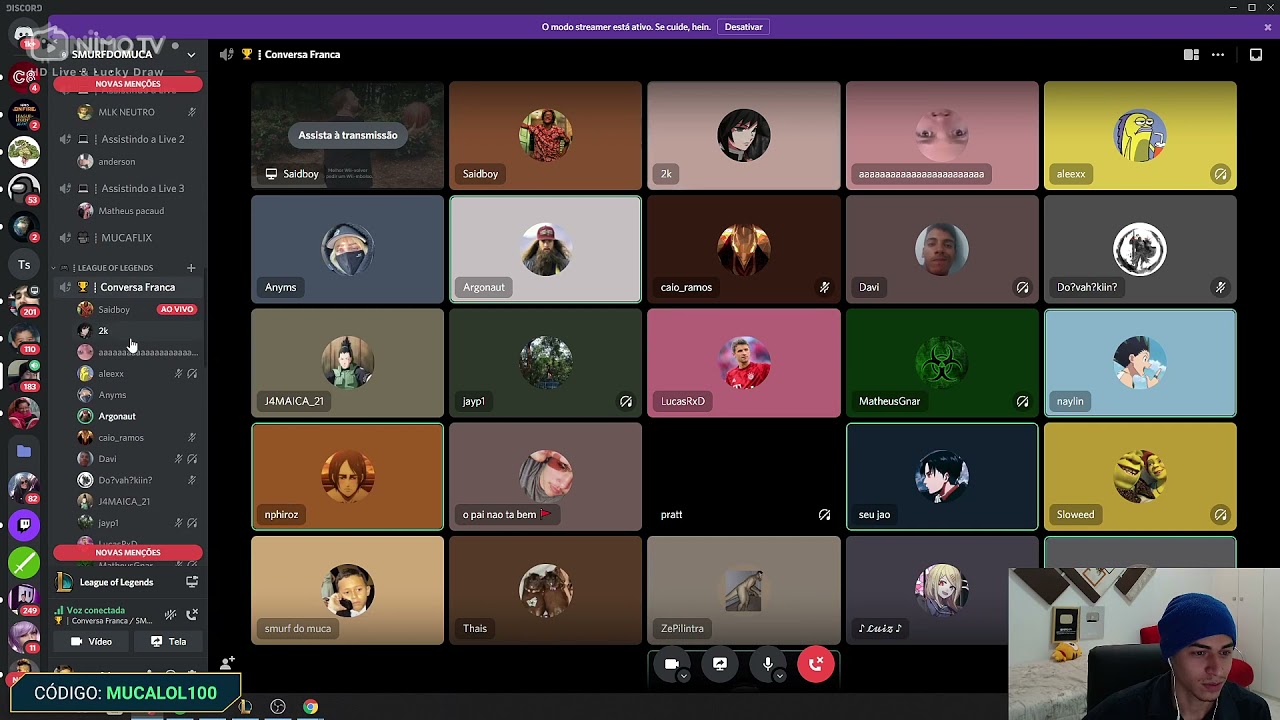Select Anyms participant tile
This screenshot has height=720, width=1280.
347,249
